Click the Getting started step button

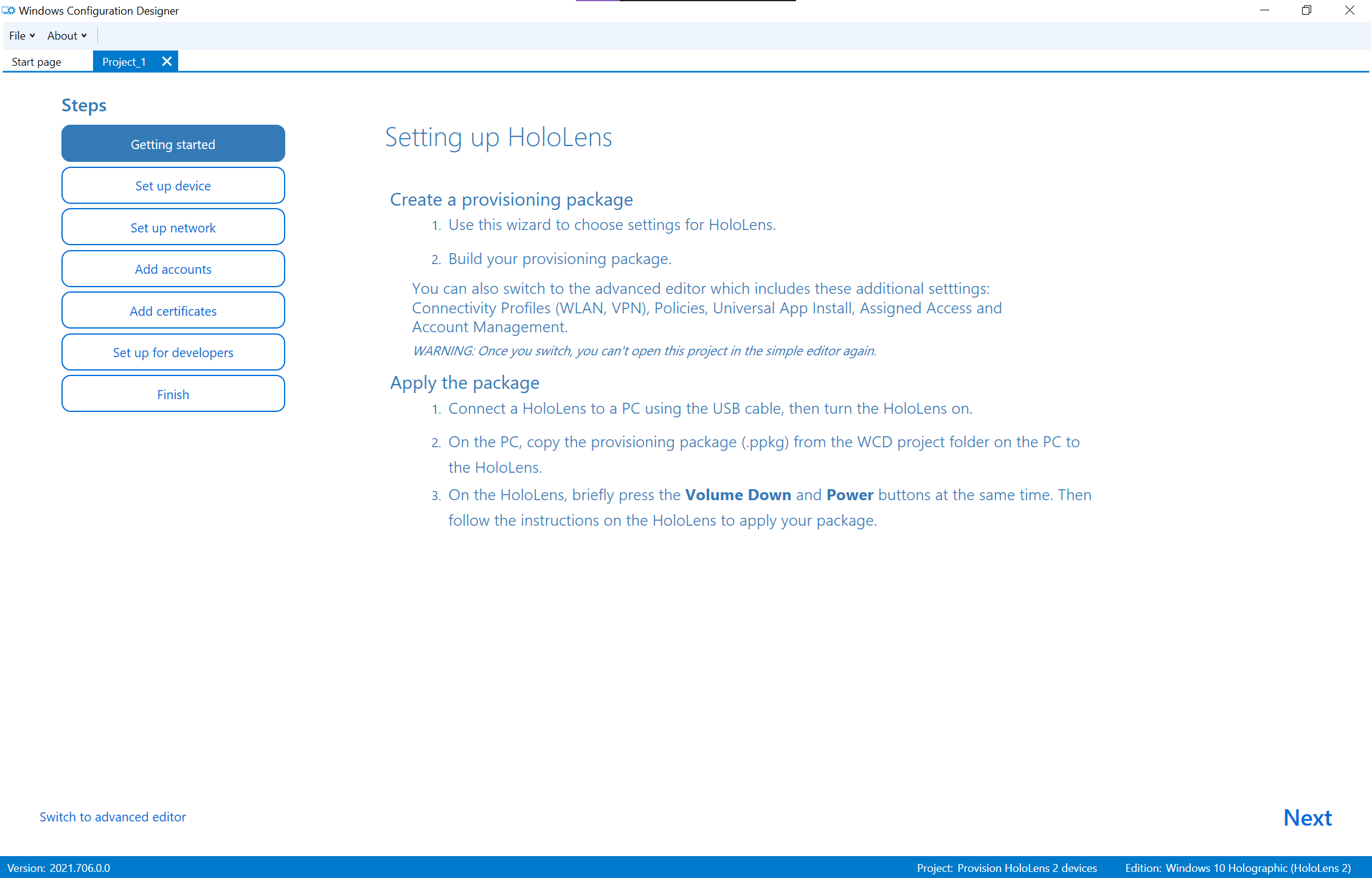(x=172, y=144)
